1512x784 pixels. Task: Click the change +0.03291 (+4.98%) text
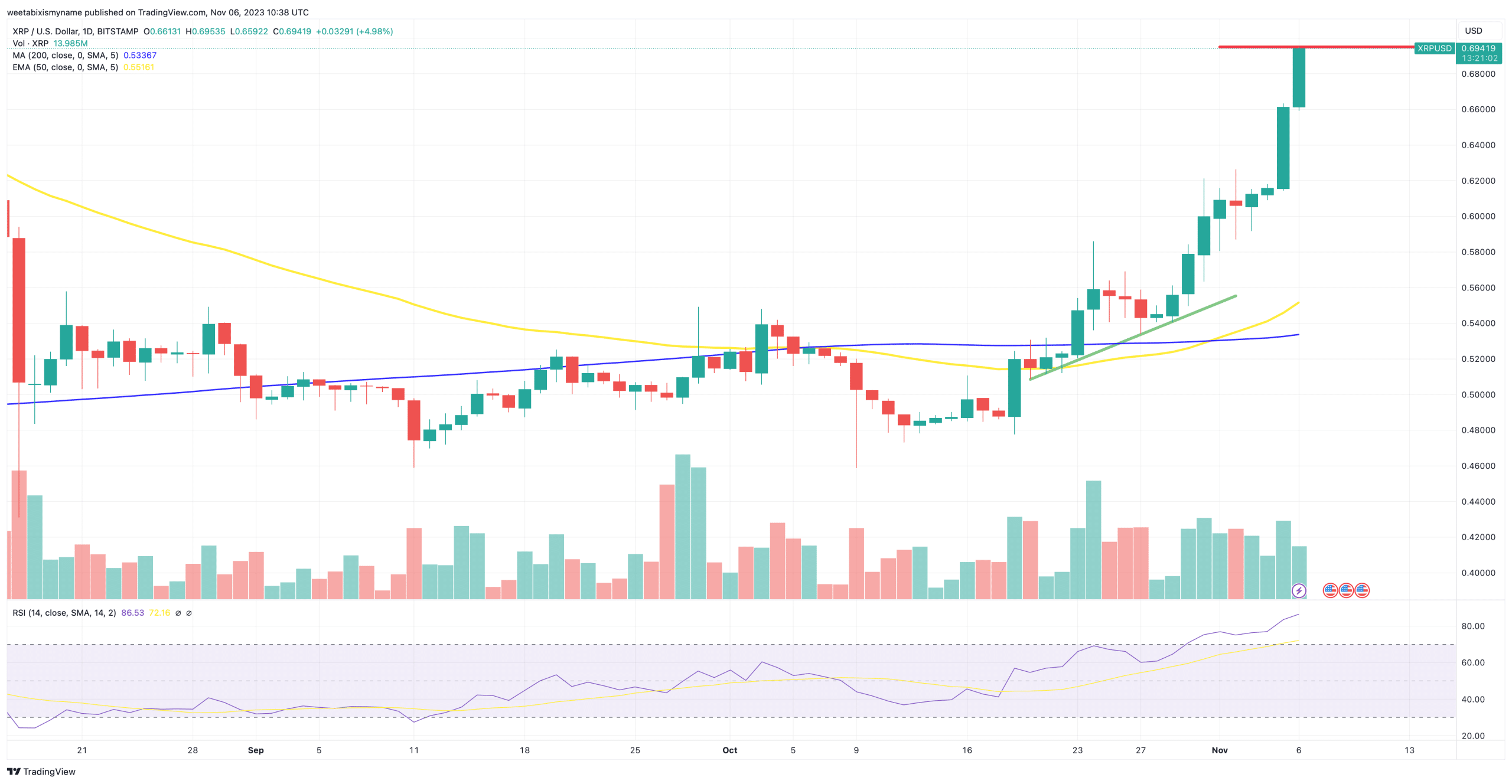[x=354, y=31]
